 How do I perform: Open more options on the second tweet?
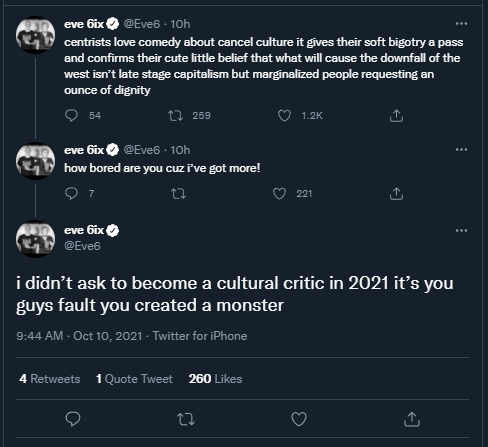(461, 149)
